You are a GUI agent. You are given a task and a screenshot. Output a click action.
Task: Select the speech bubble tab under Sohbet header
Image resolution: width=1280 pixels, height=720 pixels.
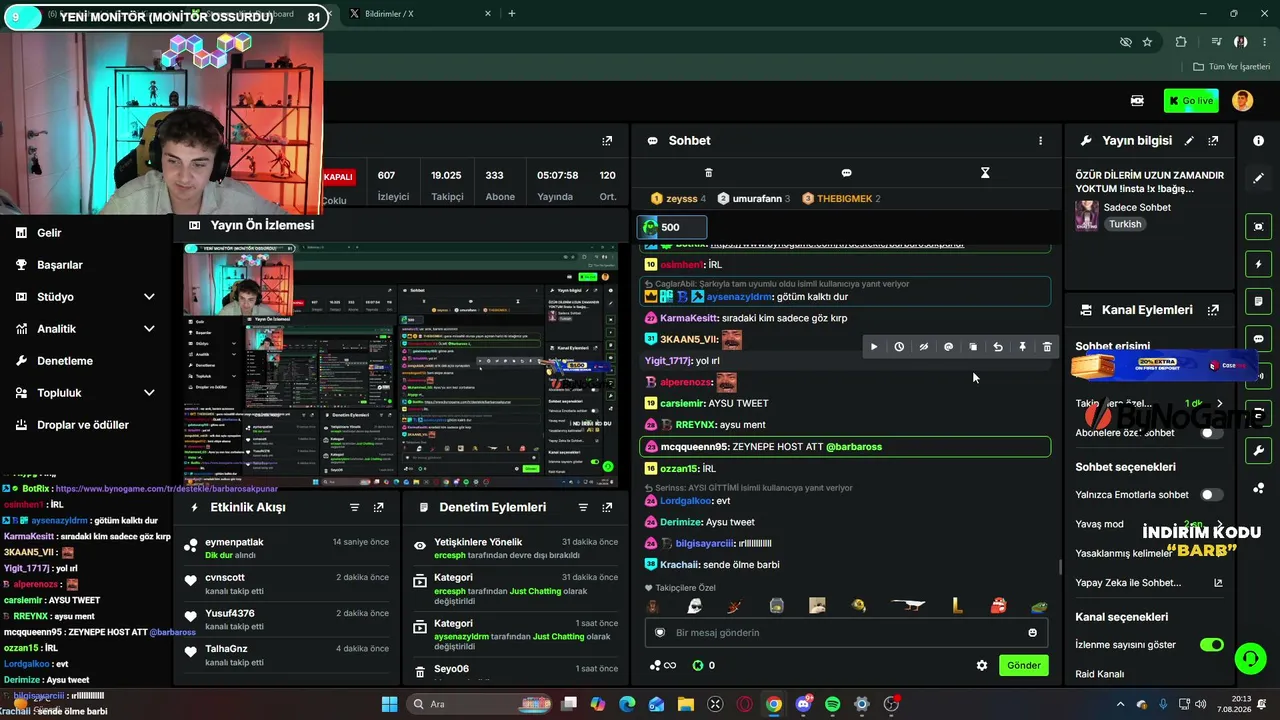tap(846, 173)
